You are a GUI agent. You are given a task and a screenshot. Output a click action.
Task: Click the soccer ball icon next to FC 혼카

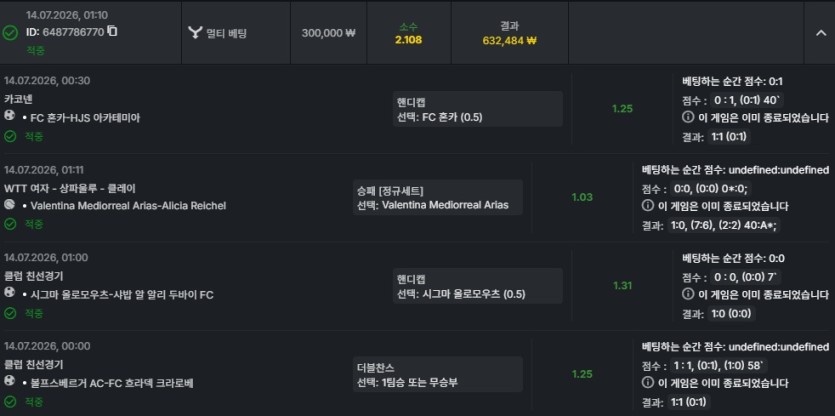9,116
